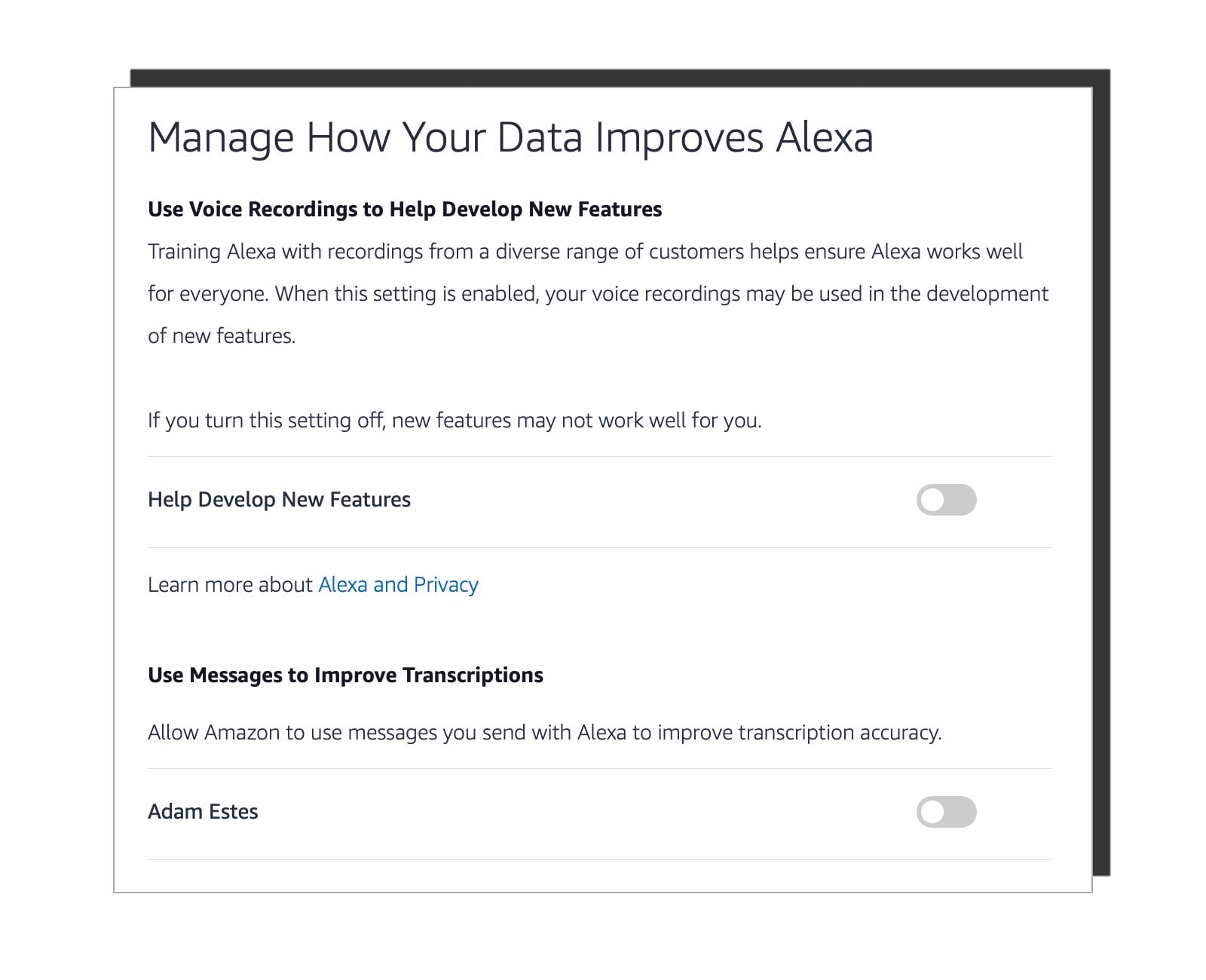1206x980 pixels.
Task: Click the Use Messages to Improve Transcriptions heading
Action: coord(345,675)
